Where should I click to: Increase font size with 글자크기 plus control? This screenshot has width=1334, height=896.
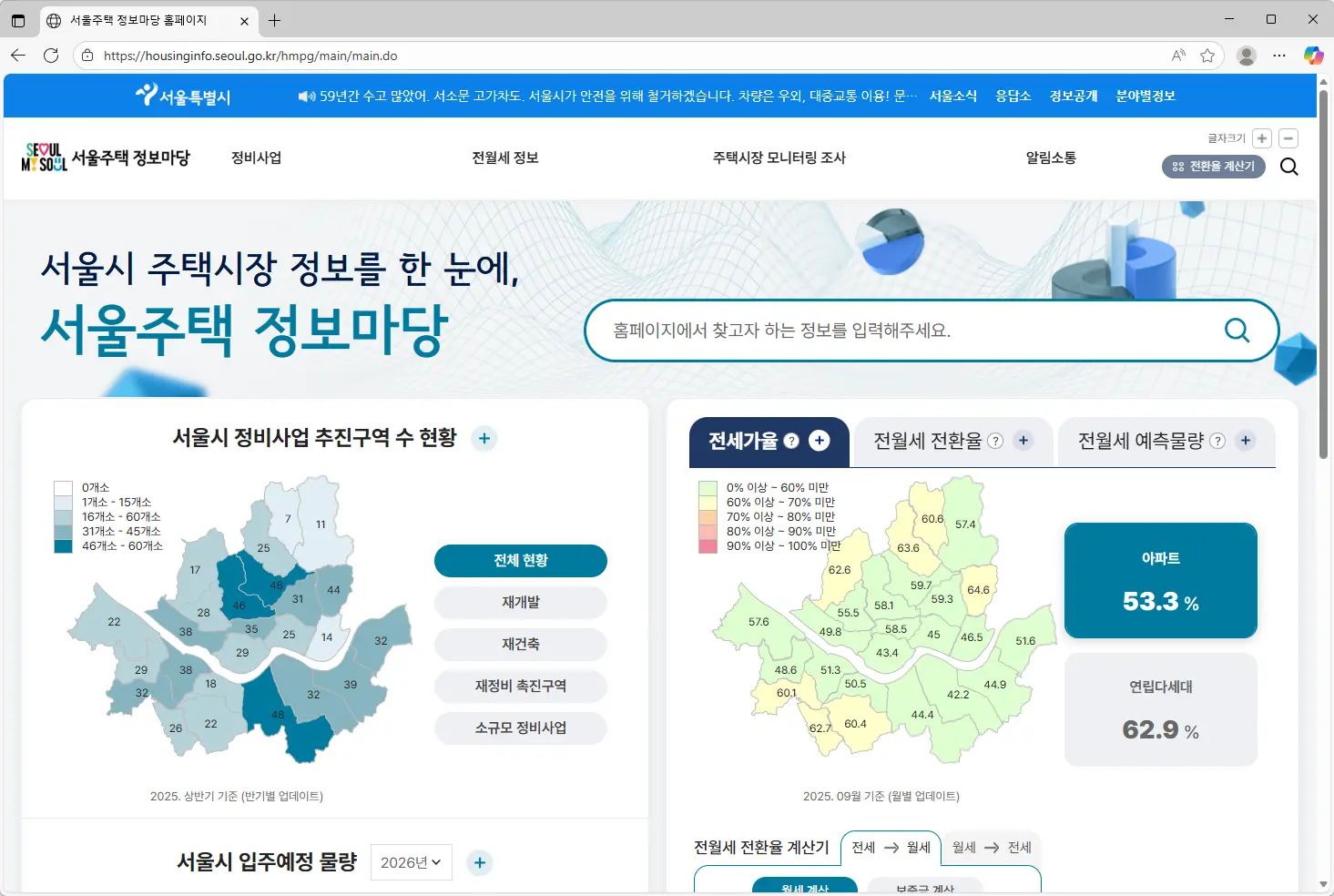[x=1262, y=137]
